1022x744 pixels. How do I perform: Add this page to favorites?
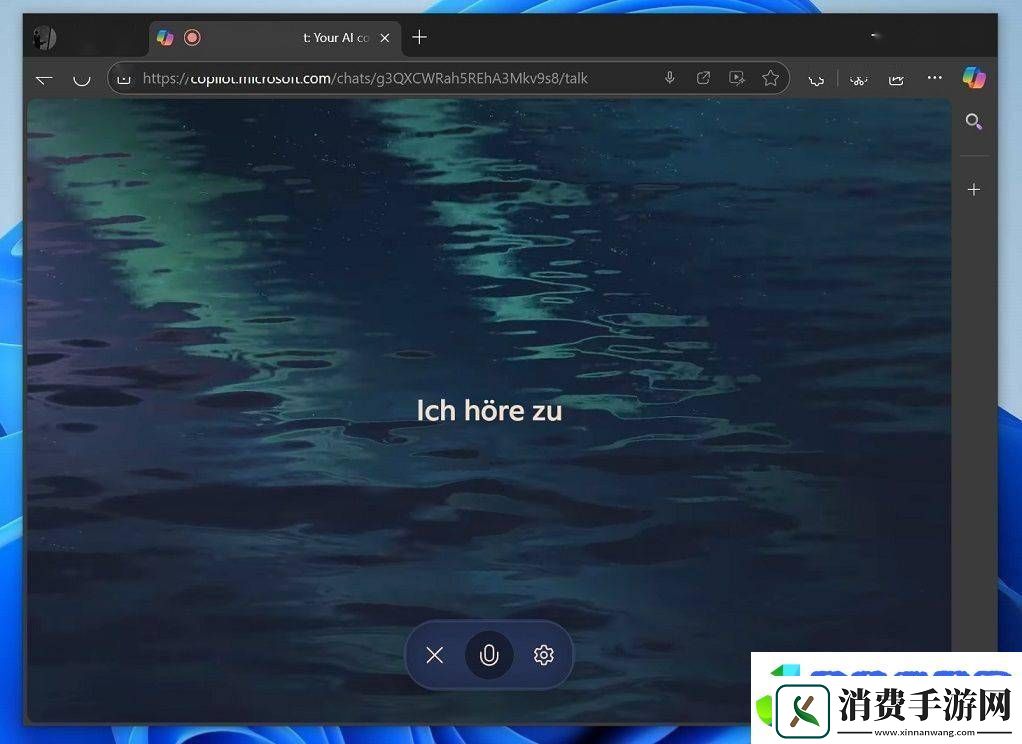(770, 78)
